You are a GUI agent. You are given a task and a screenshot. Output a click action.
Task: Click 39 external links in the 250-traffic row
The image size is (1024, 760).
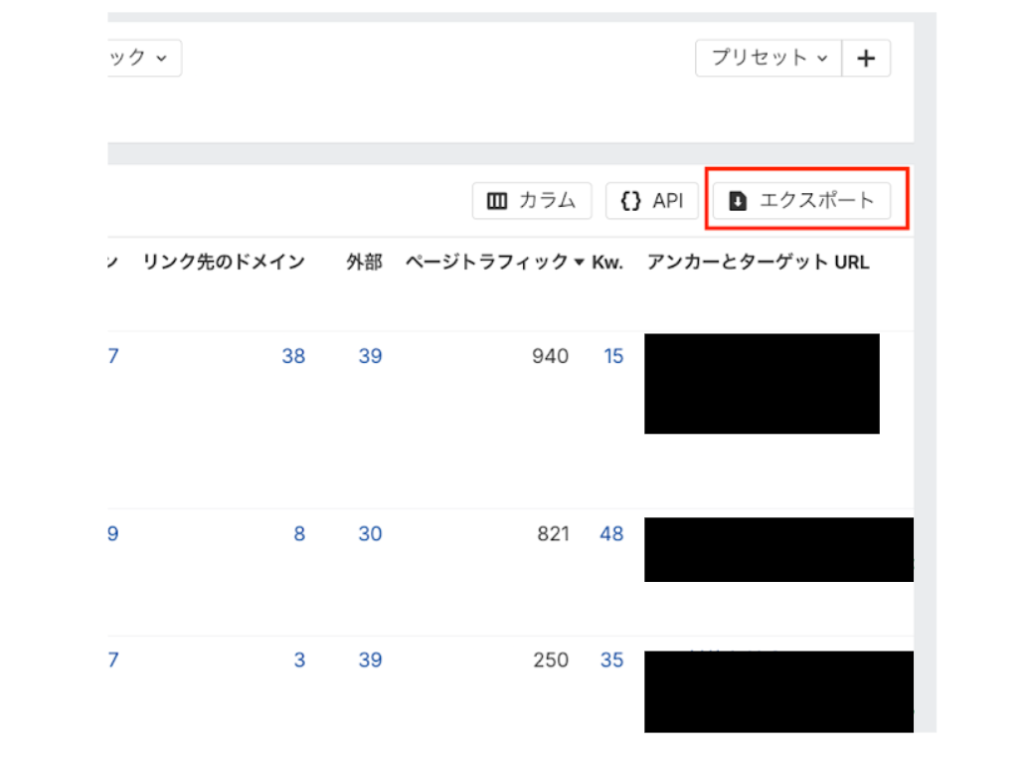pyautogui.click(x=370, y=660)
